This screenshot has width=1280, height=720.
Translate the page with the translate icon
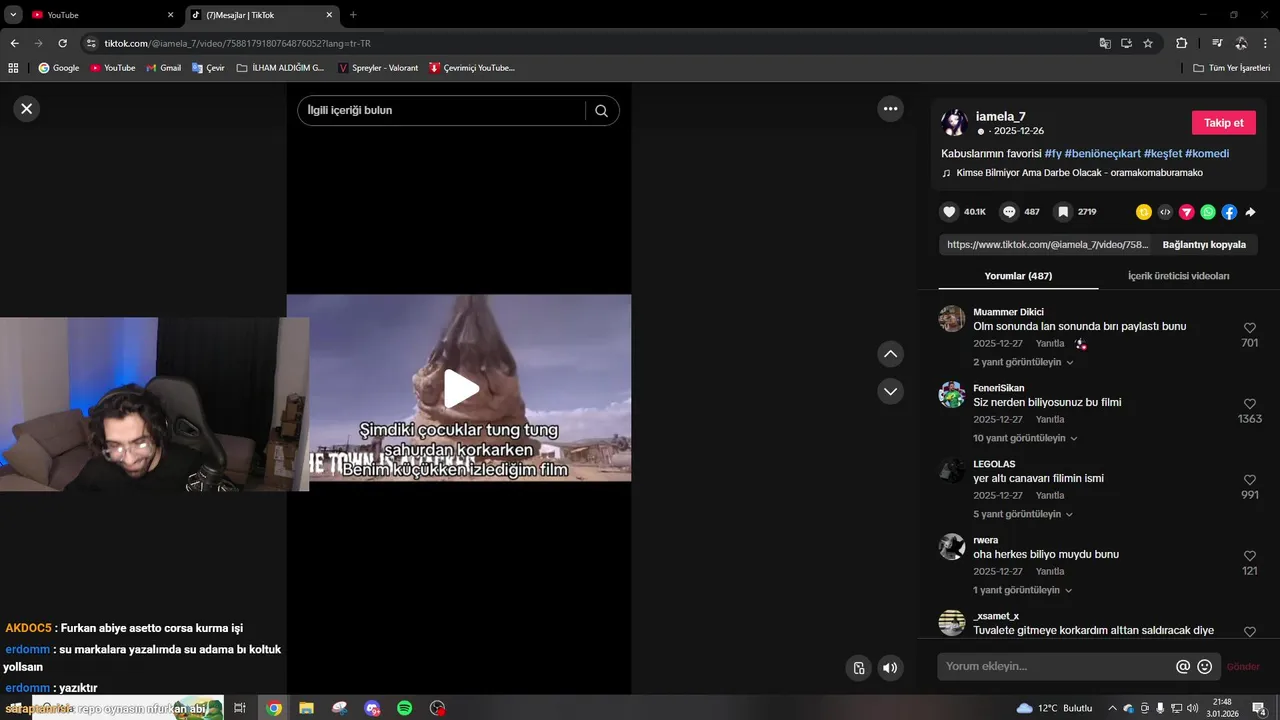click(1104, 43)
